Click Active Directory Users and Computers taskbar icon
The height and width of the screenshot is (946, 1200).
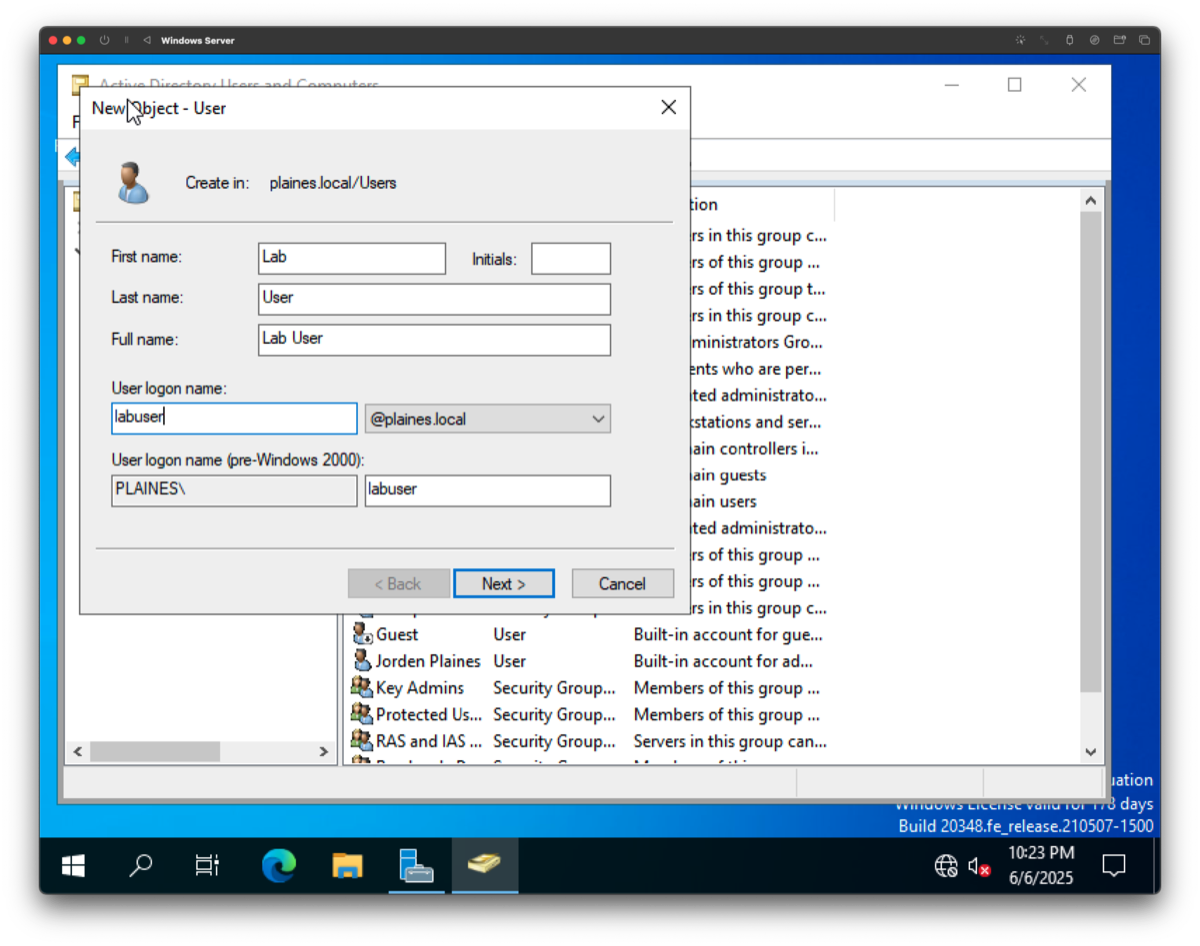tap(485, 866)
